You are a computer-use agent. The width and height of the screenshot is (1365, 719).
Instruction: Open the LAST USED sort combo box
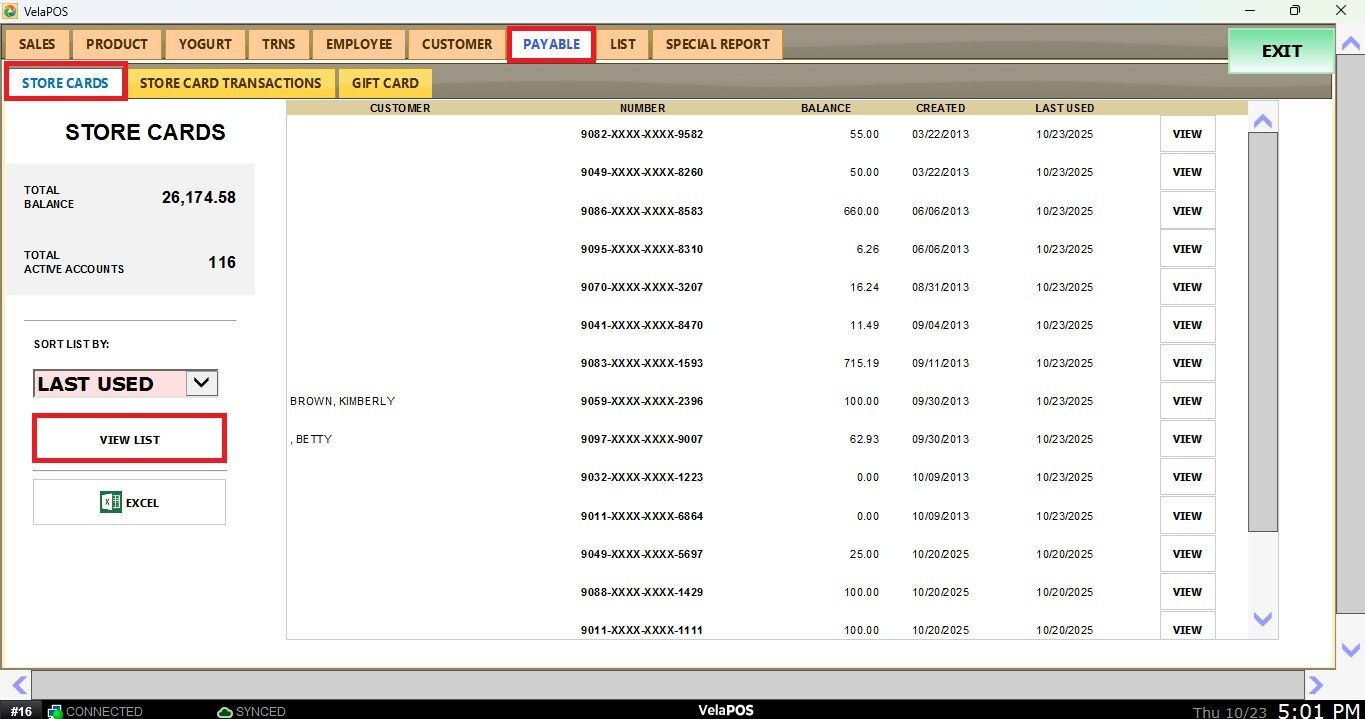[x=110, y=384]
